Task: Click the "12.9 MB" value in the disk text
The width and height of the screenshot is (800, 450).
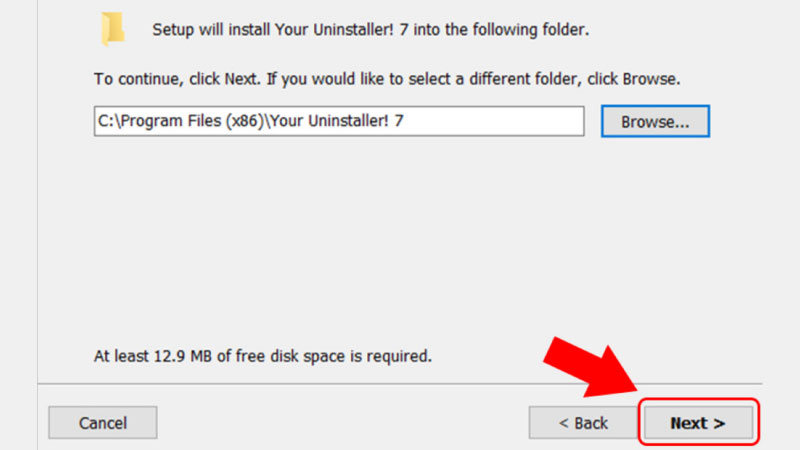Action: click(183, 356)
